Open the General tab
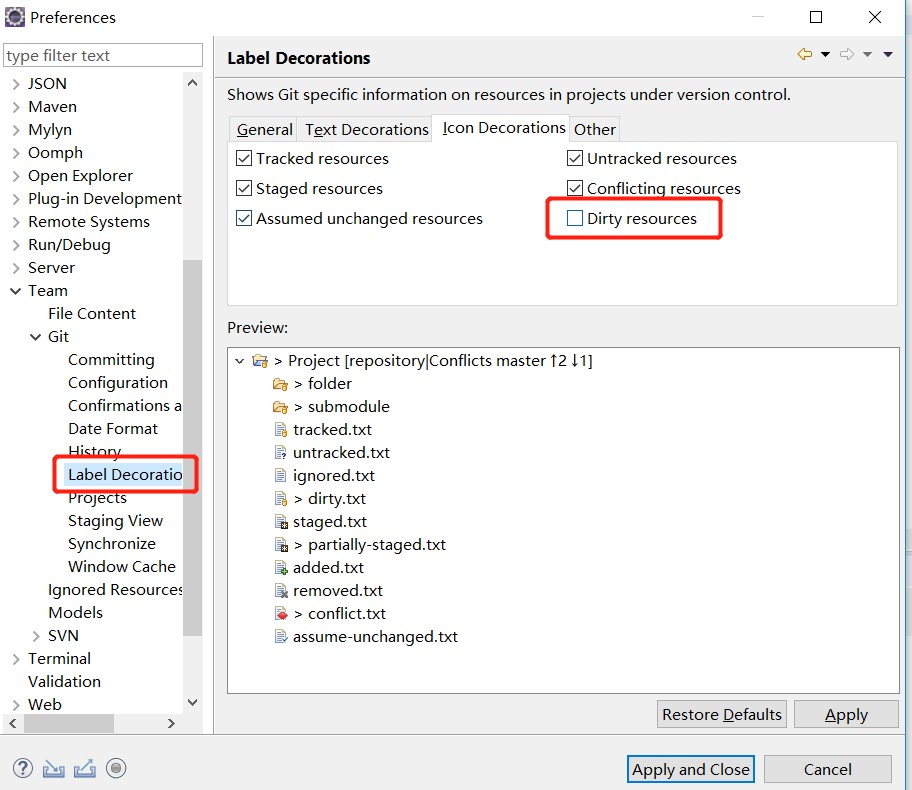The width and height of the screenshot is (912, 790). [x=264, y=129]
